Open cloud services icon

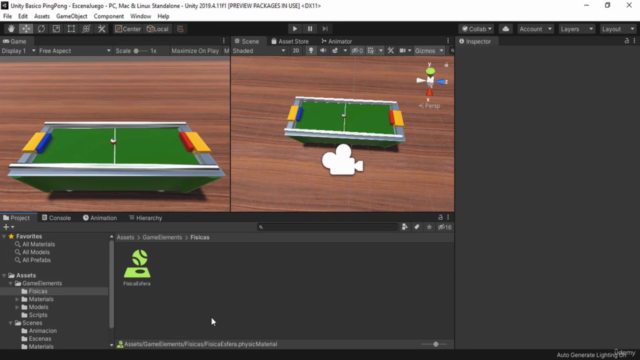coord(506,29)
